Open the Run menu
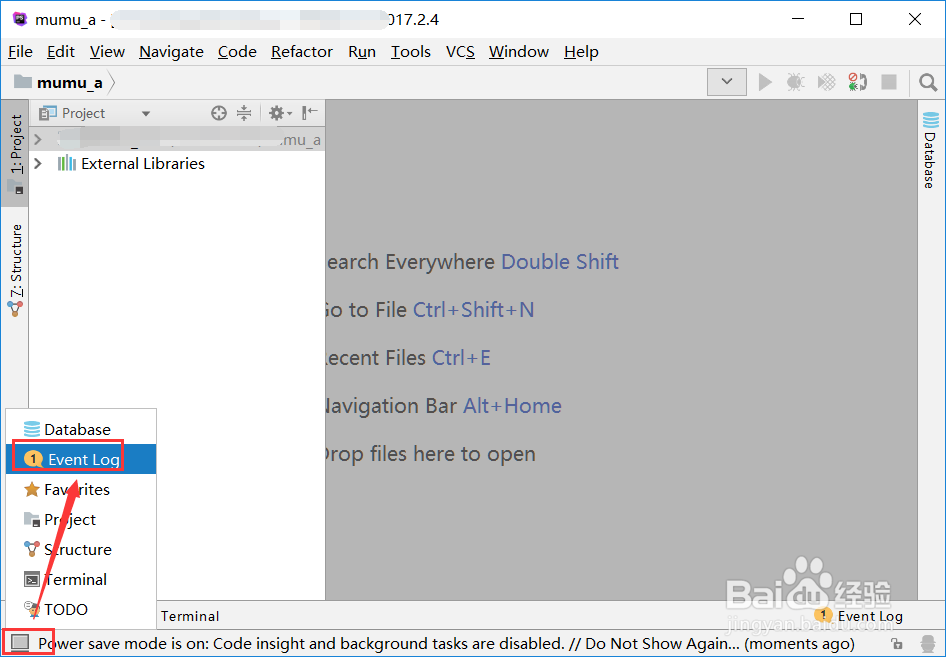This screenshot has width=946, height=657. pyautogui.click(x=362, y=52)
